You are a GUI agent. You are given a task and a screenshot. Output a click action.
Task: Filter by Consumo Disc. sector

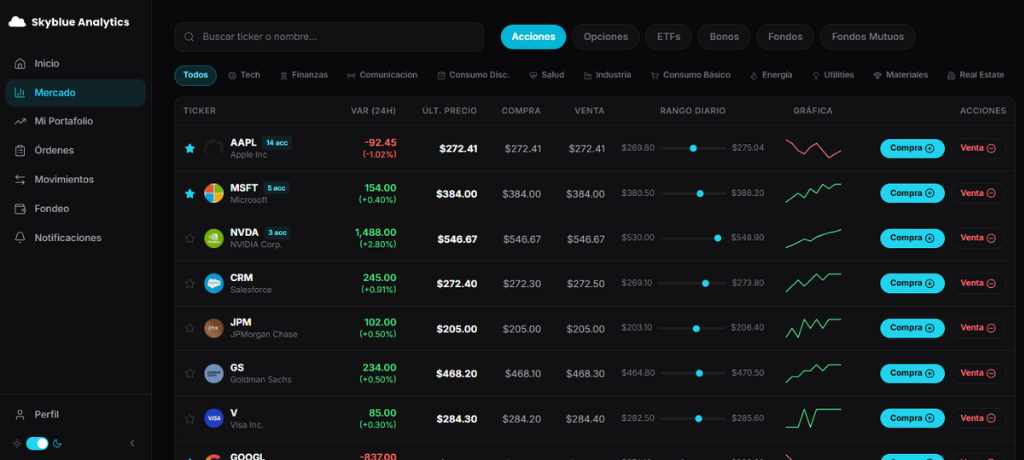[473, 75]
